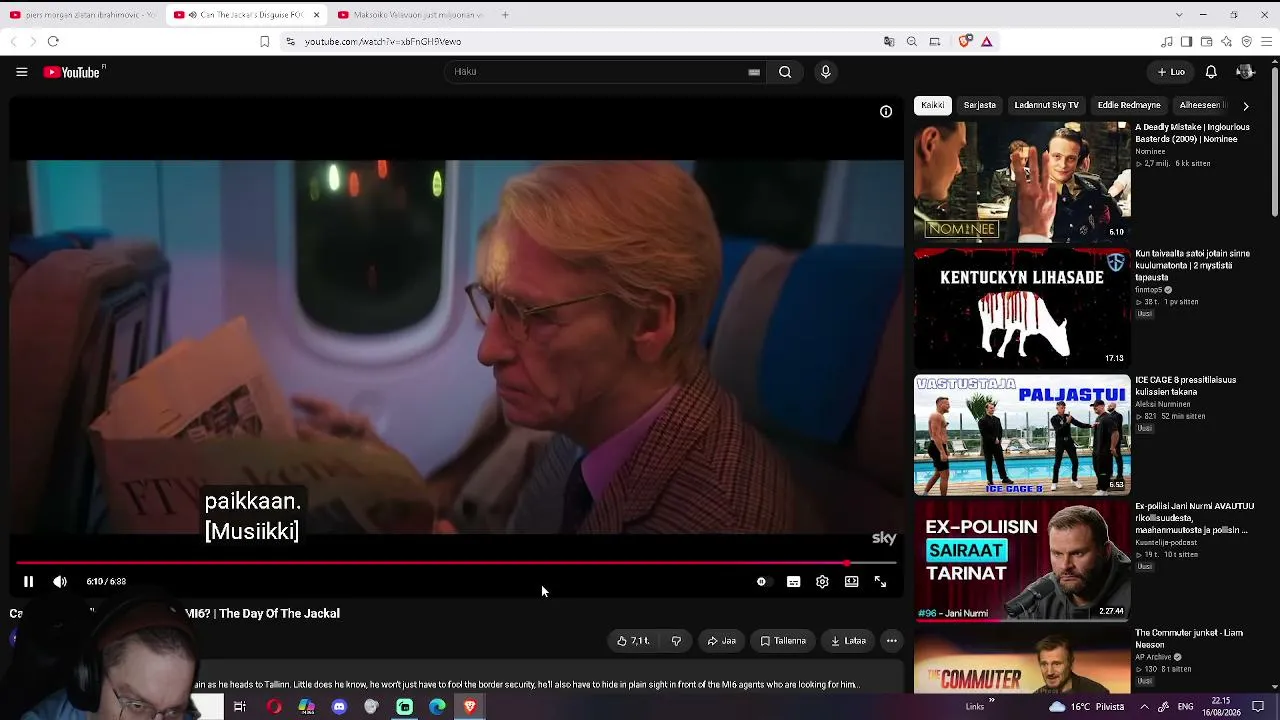The height and width of the screenshot is (720, 1280).
Task: Enter fullscreen mode
Action: 880,581
